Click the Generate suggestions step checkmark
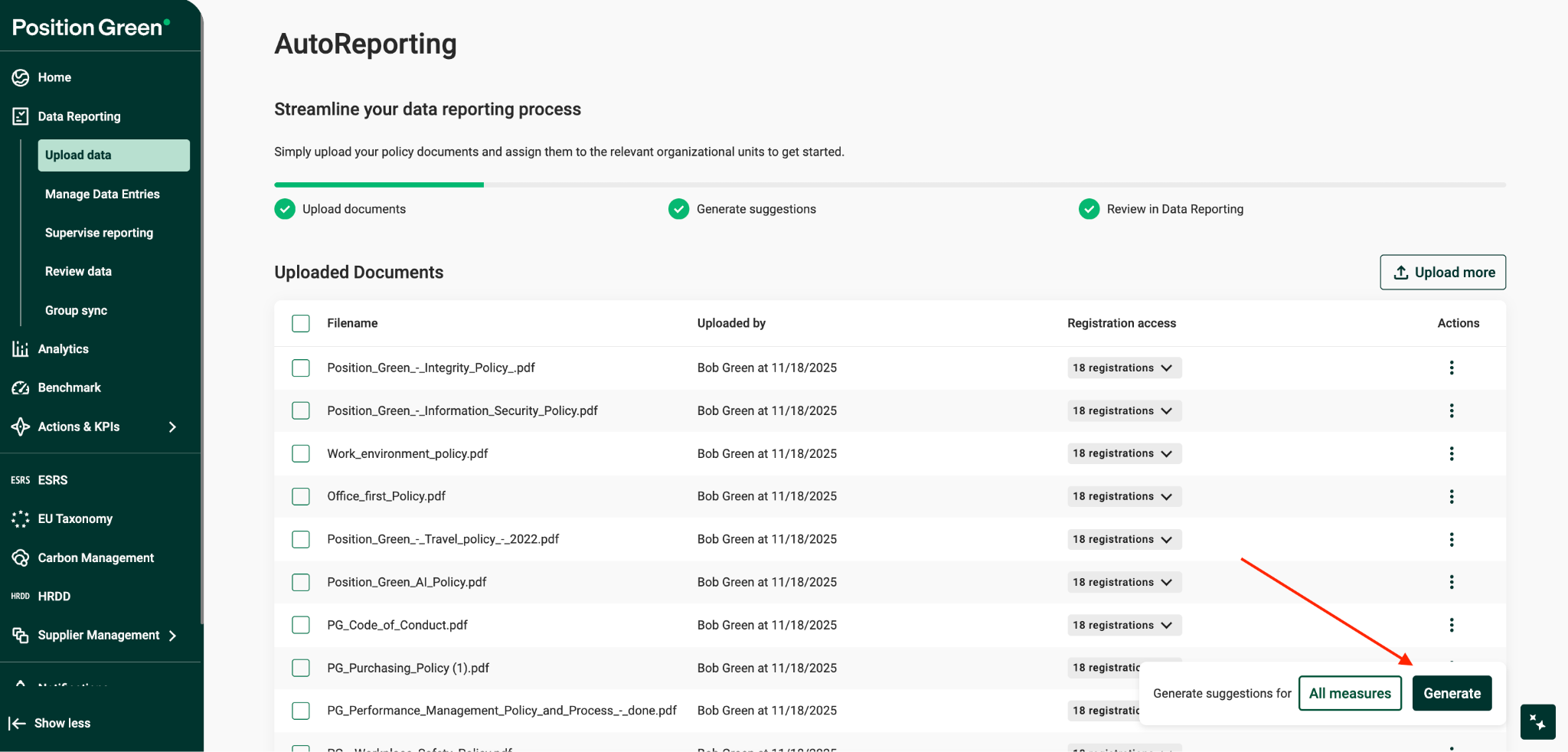The image size is (1568, 752). (x=678, y=209)
